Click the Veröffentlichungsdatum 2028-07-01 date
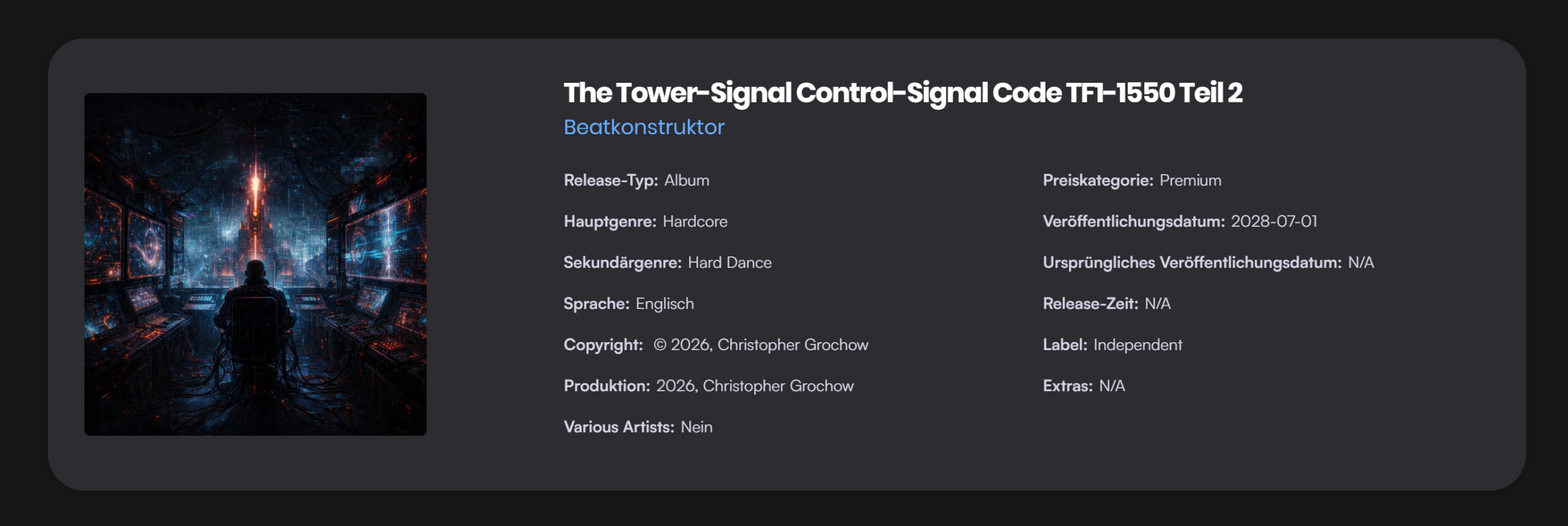Viewport: 1568px width, 526px height. coord(1274,221)
